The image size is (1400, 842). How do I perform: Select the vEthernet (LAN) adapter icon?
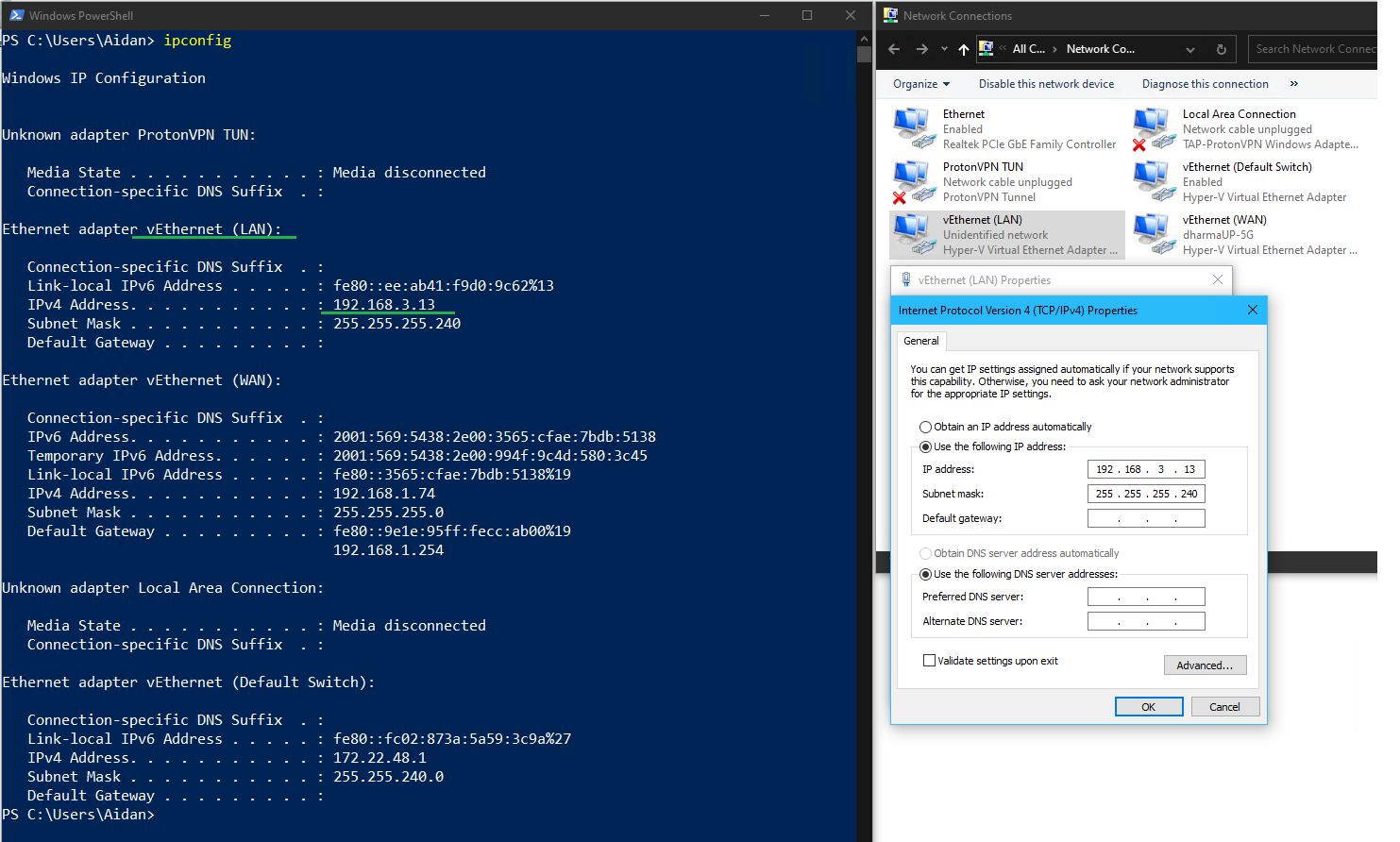point(914,234)
